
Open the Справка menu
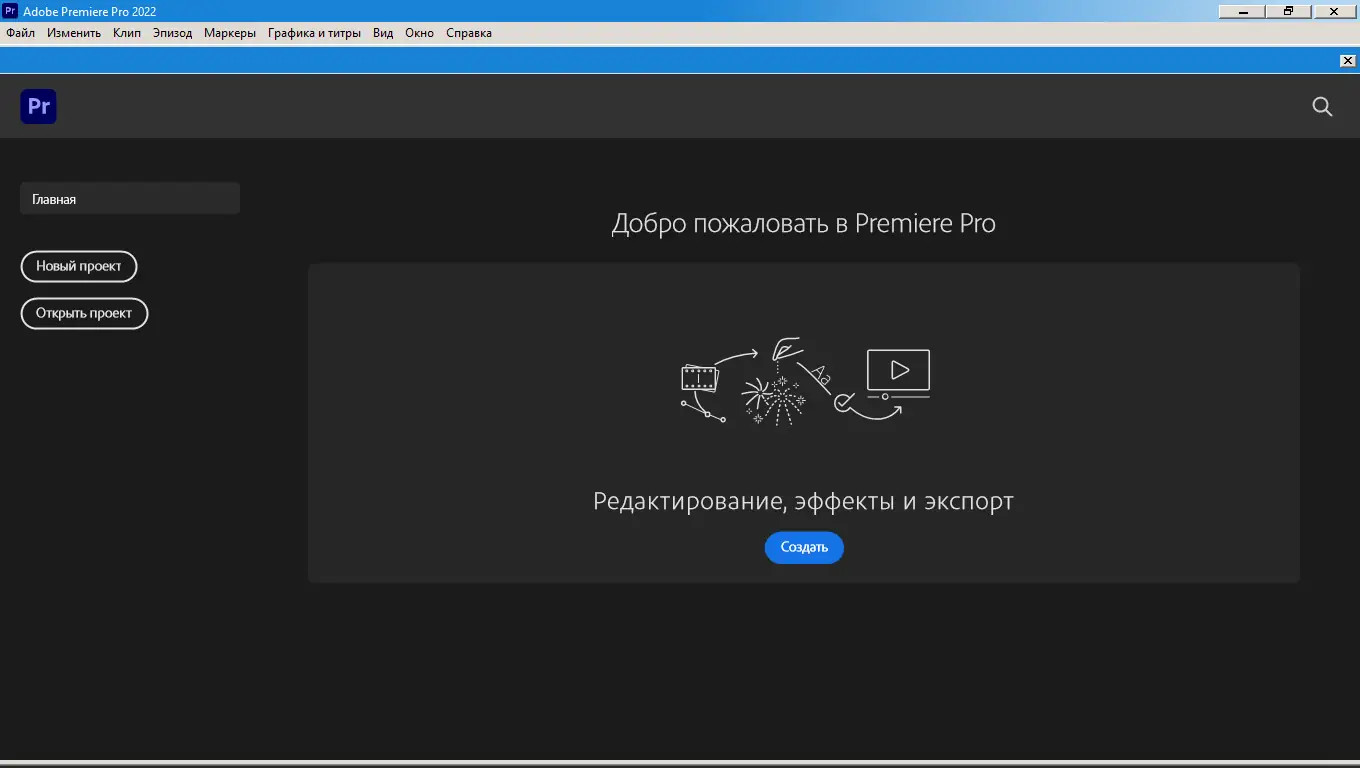(x=468, y=32)
